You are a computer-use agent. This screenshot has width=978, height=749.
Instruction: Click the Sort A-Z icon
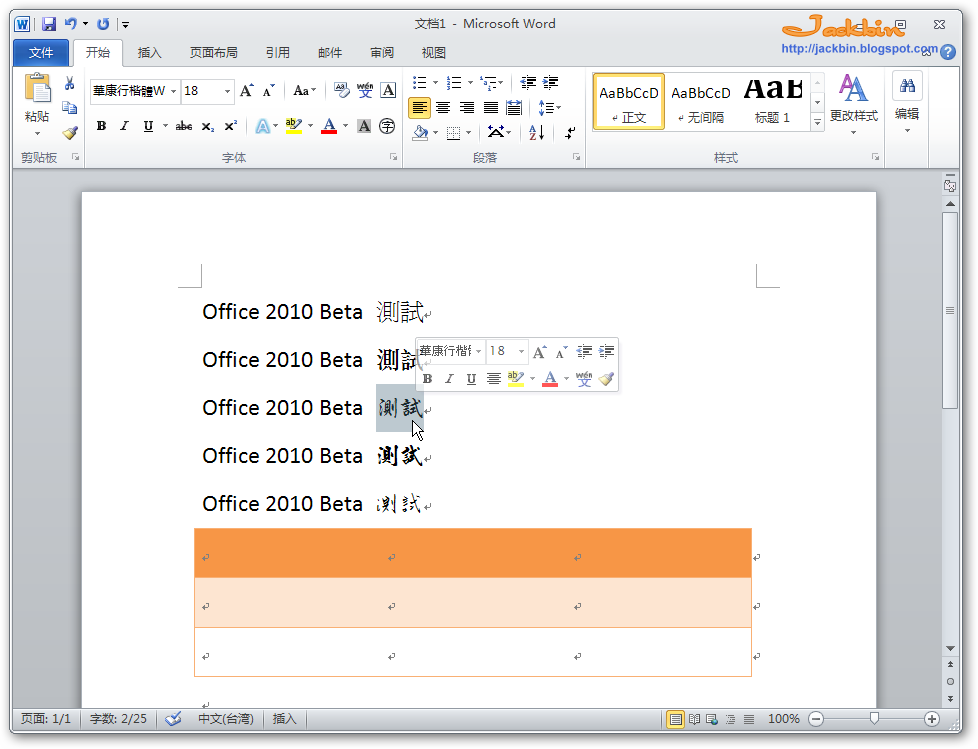point(536,132)
